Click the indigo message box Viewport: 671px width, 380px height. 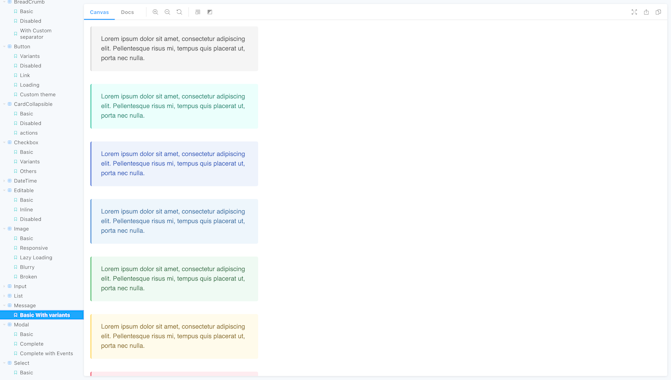point(174,163)
